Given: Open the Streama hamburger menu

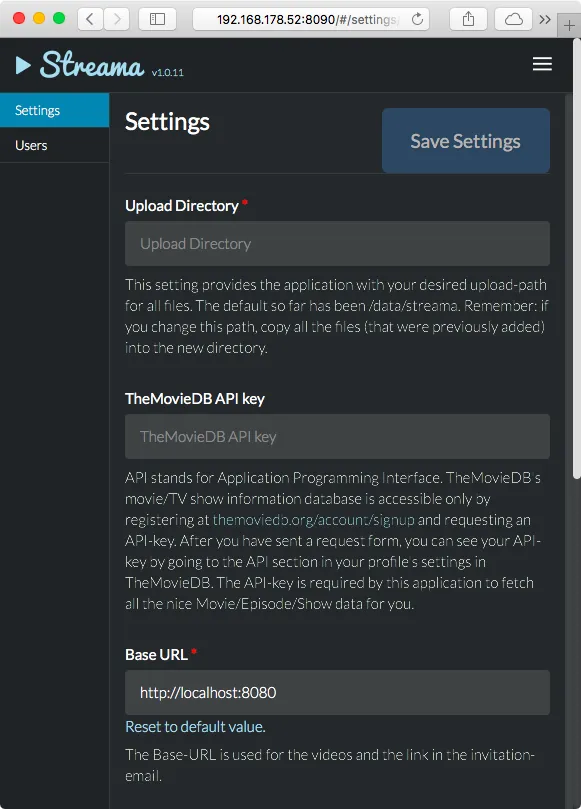Looking at the screenshot, I should (542, 64).
